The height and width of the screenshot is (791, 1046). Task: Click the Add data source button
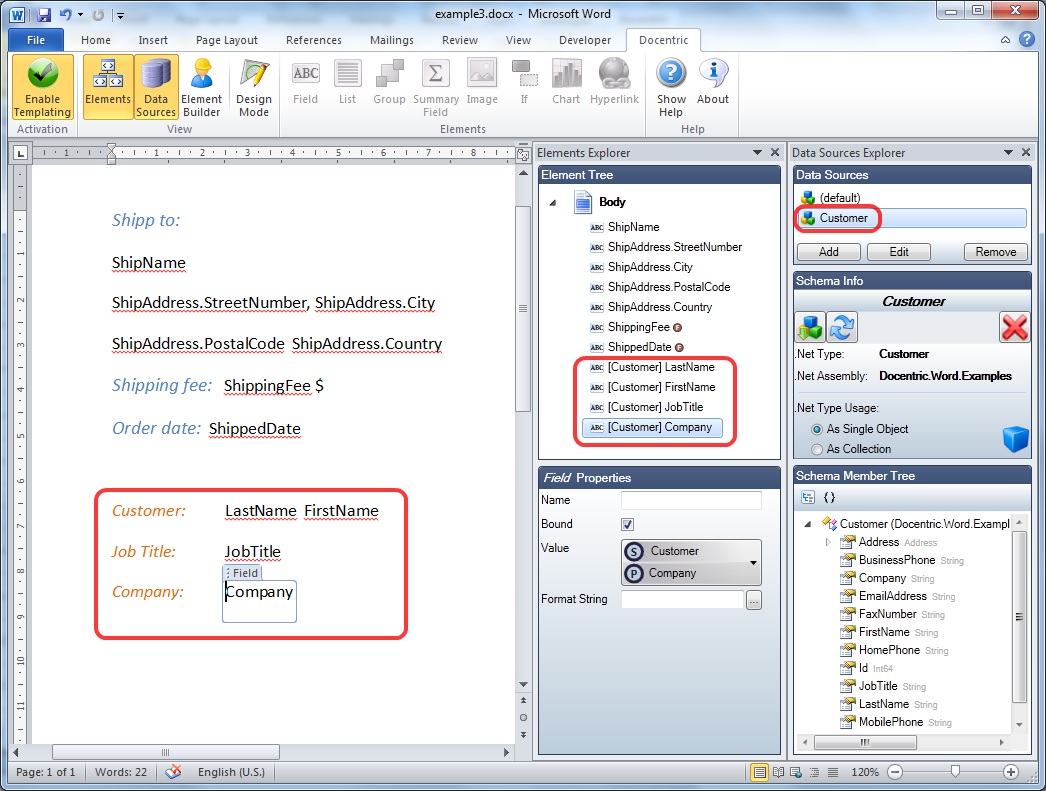point(829,252)
